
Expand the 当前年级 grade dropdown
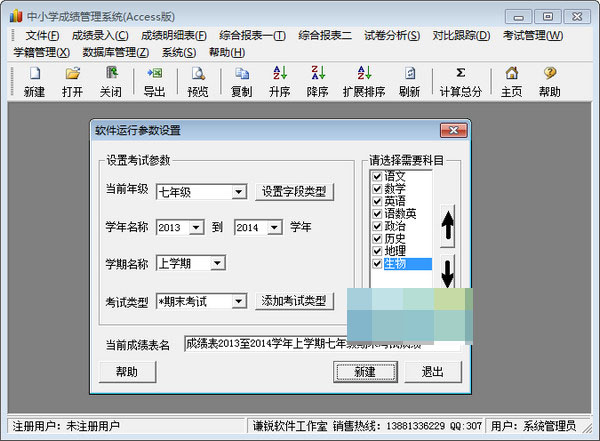click(238, 192)
